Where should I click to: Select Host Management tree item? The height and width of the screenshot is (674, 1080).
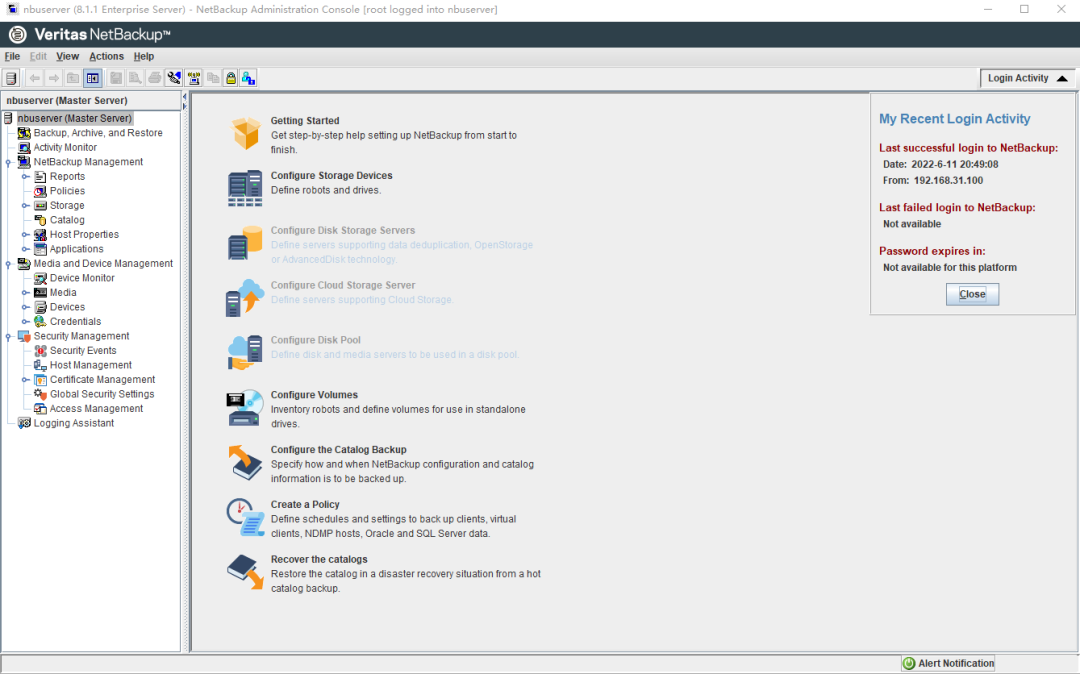tap(90, 366)
